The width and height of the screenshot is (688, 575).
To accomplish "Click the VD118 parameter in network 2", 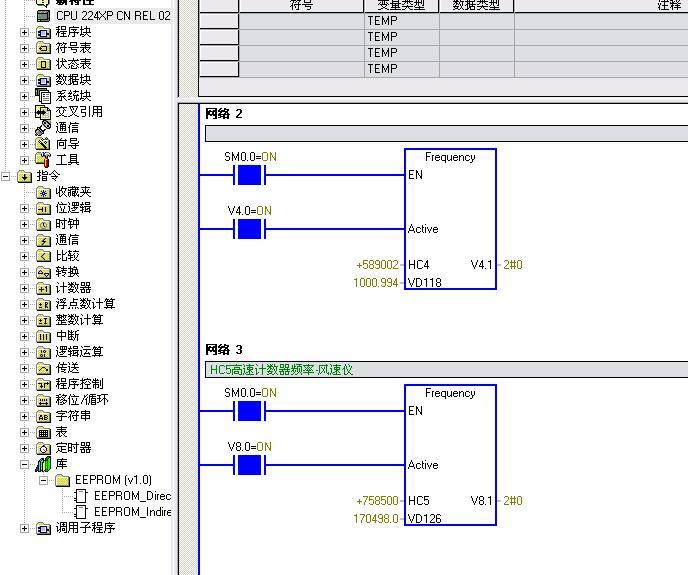I will [x=424, y=283].
